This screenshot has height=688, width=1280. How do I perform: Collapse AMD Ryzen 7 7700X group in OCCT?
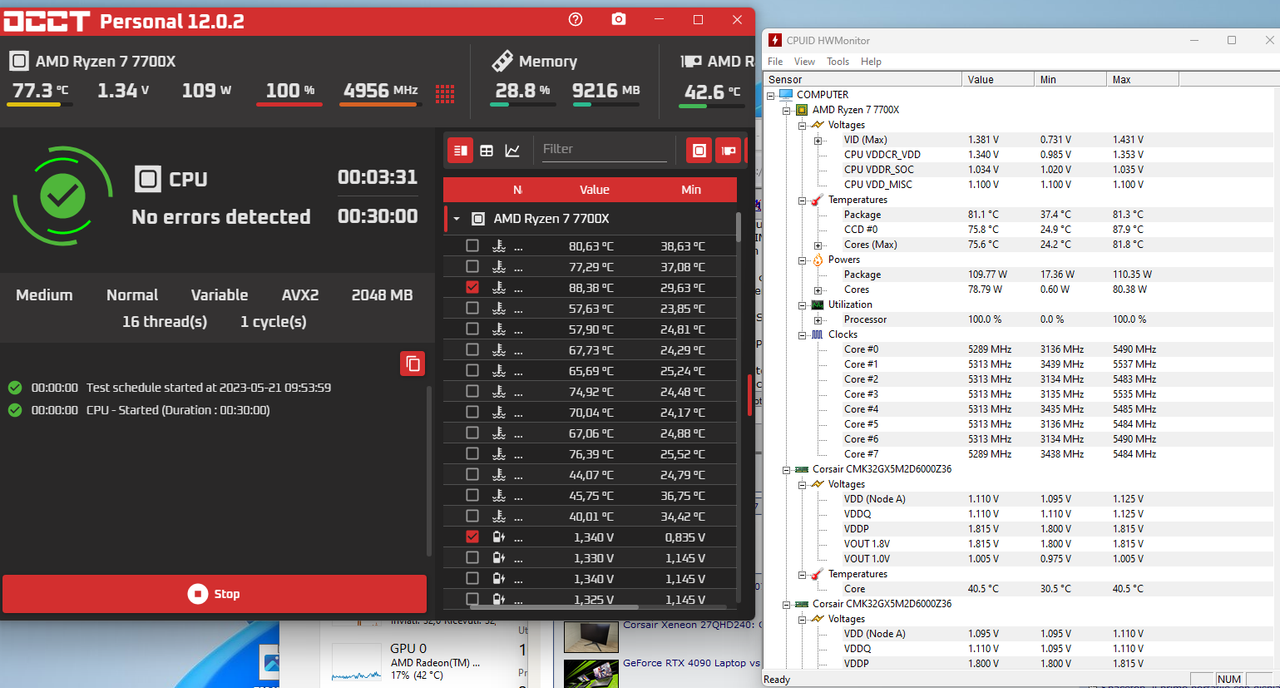click(x=457, y=219)
